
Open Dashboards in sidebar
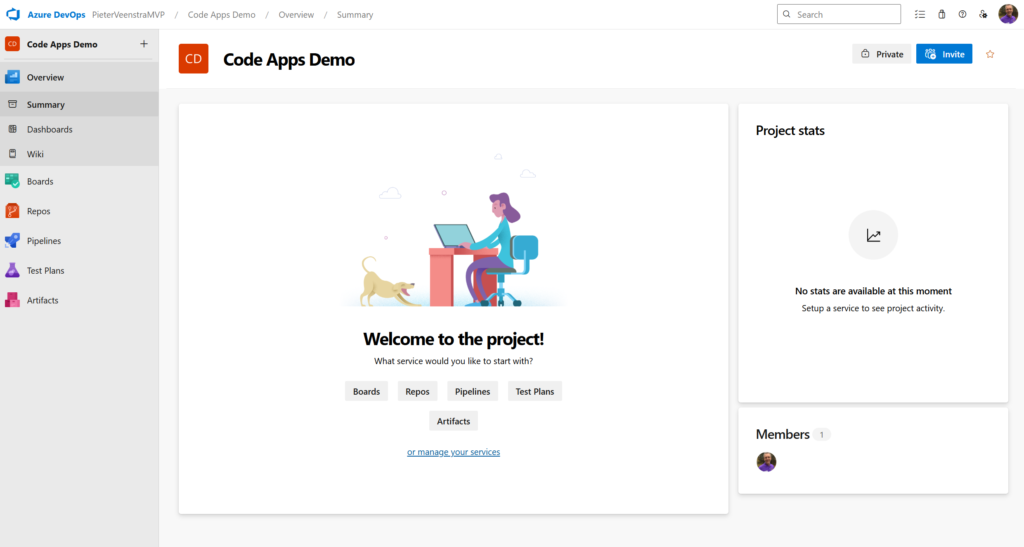tap(79, 129)
